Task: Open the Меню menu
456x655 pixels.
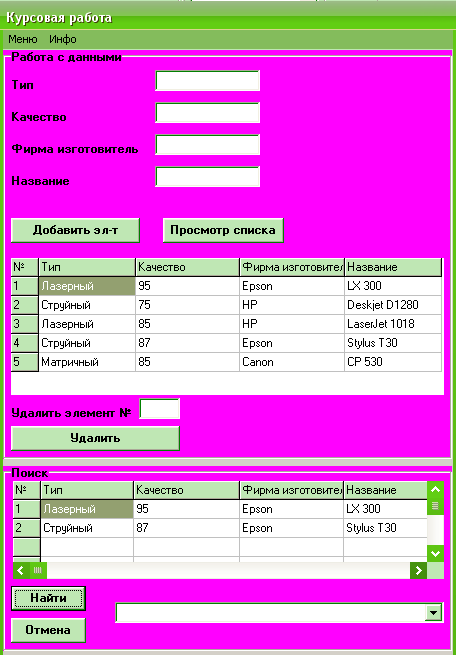Action: click(x=23, y=40)
